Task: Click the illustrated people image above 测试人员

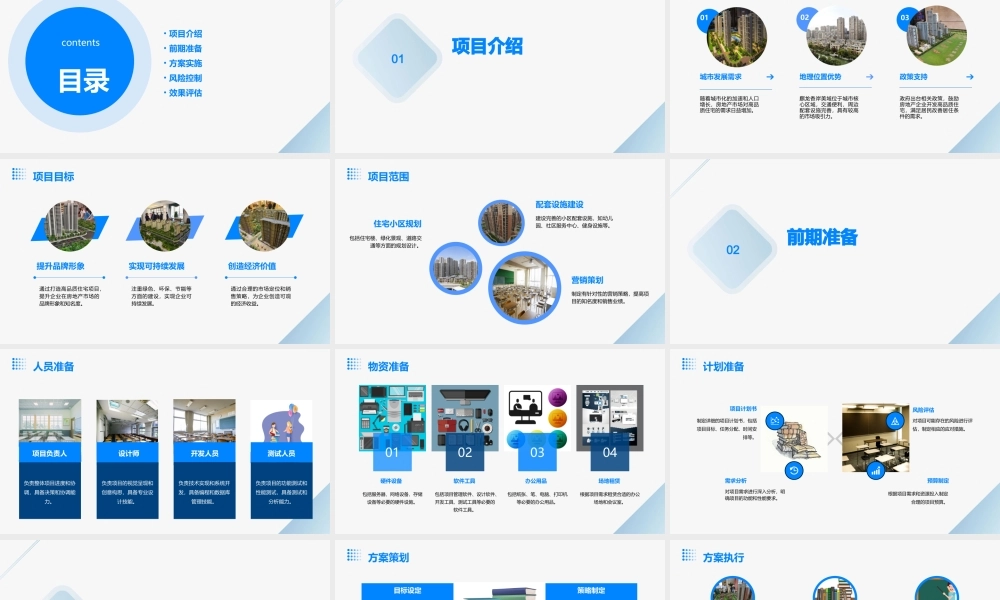Action: click(x=281, y=421)
